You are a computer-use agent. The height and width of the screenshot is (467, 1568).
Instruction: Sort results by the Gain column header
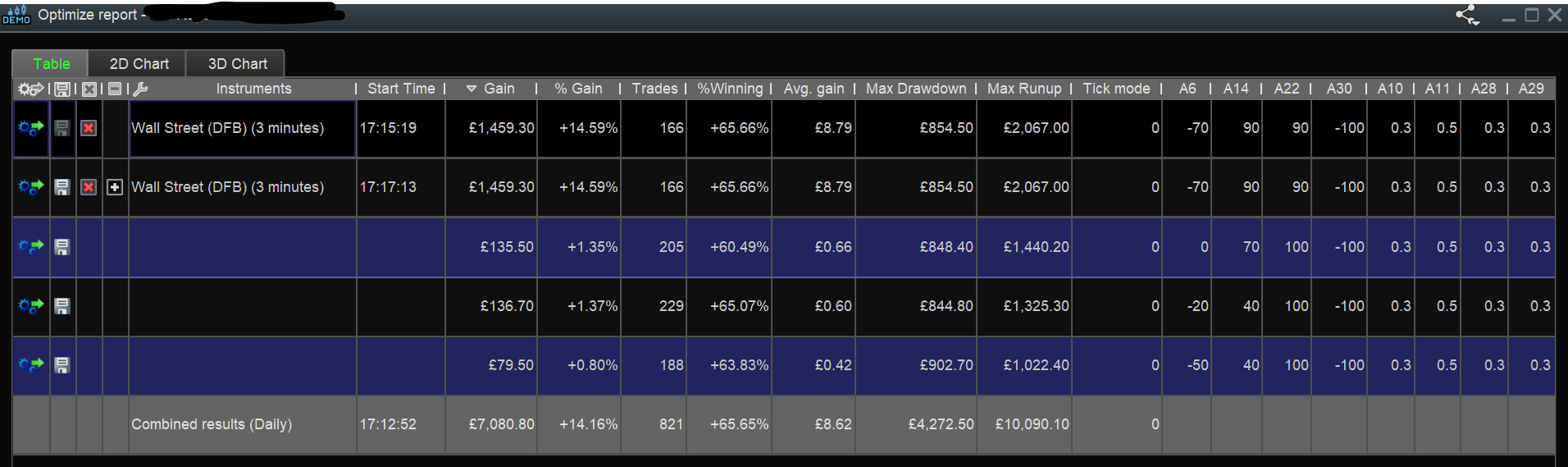click(x=498, y=89)
